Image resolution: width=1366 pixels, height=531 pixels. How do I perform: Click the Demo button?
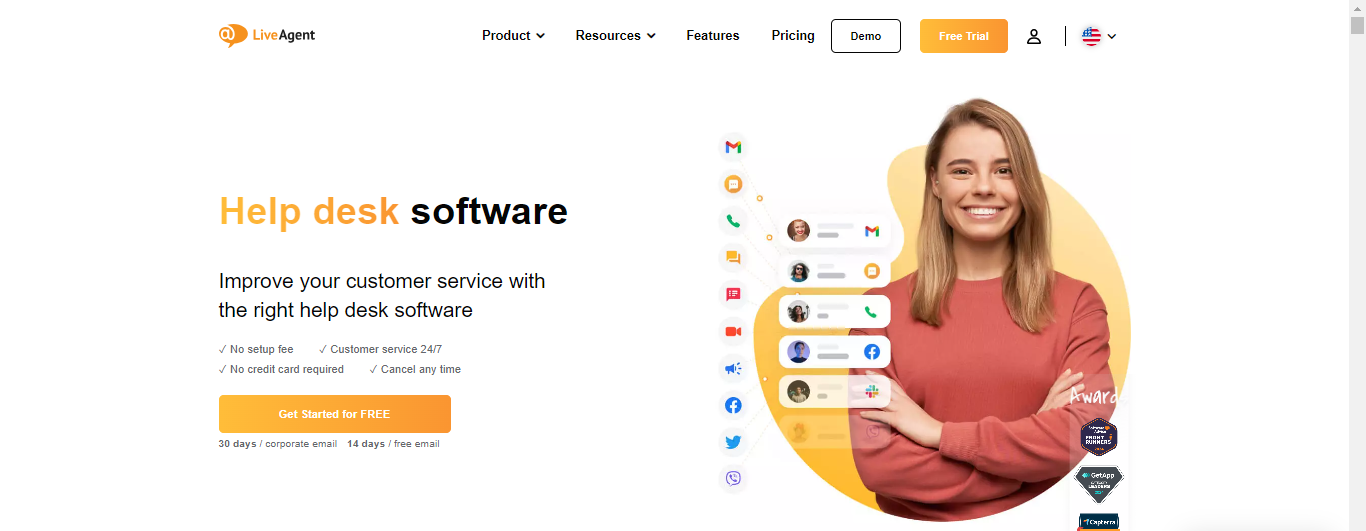coord(866,36)
